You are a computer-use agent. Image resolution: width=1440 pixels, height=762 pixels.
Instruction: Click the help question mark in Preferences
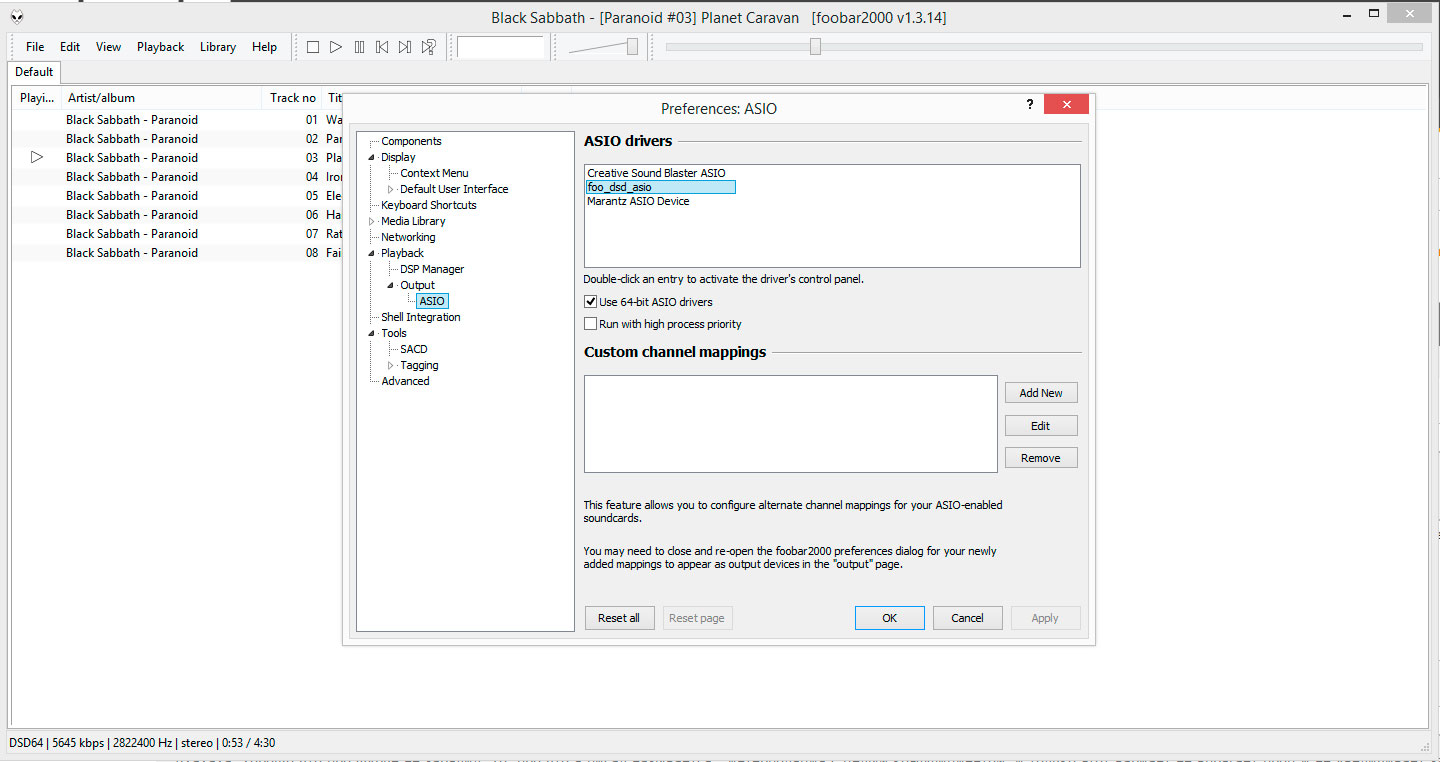tap(1030, 105)
